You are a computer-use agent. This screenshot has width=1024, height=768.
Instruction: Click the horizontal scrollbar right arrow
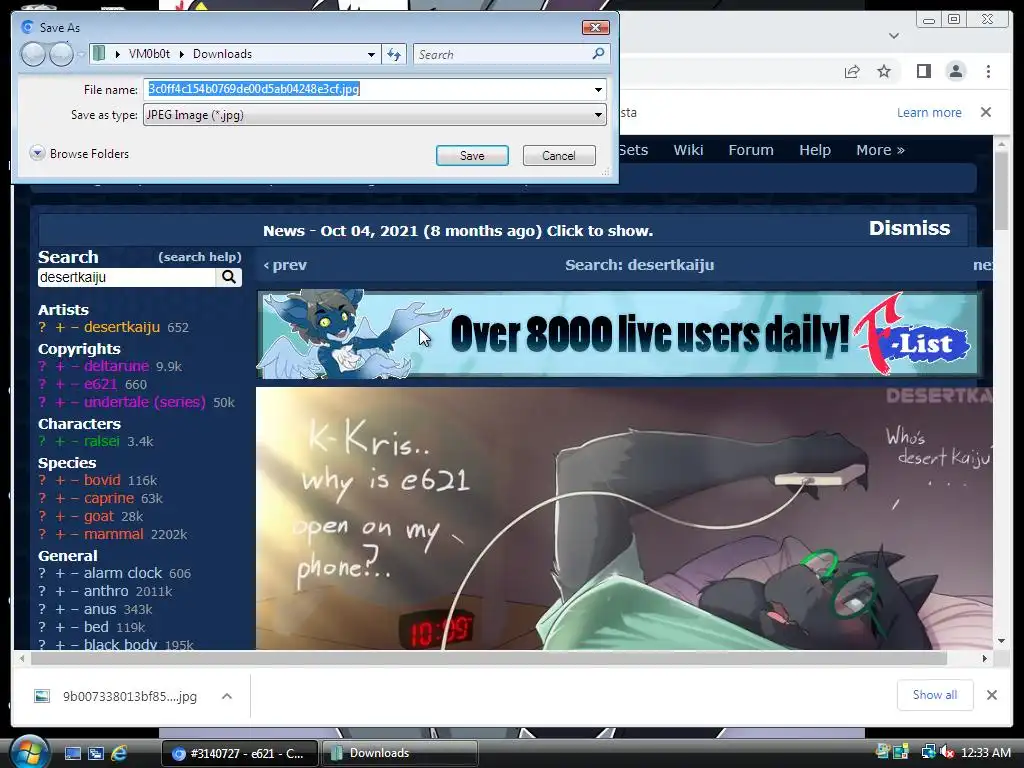[x=984, y=658]
